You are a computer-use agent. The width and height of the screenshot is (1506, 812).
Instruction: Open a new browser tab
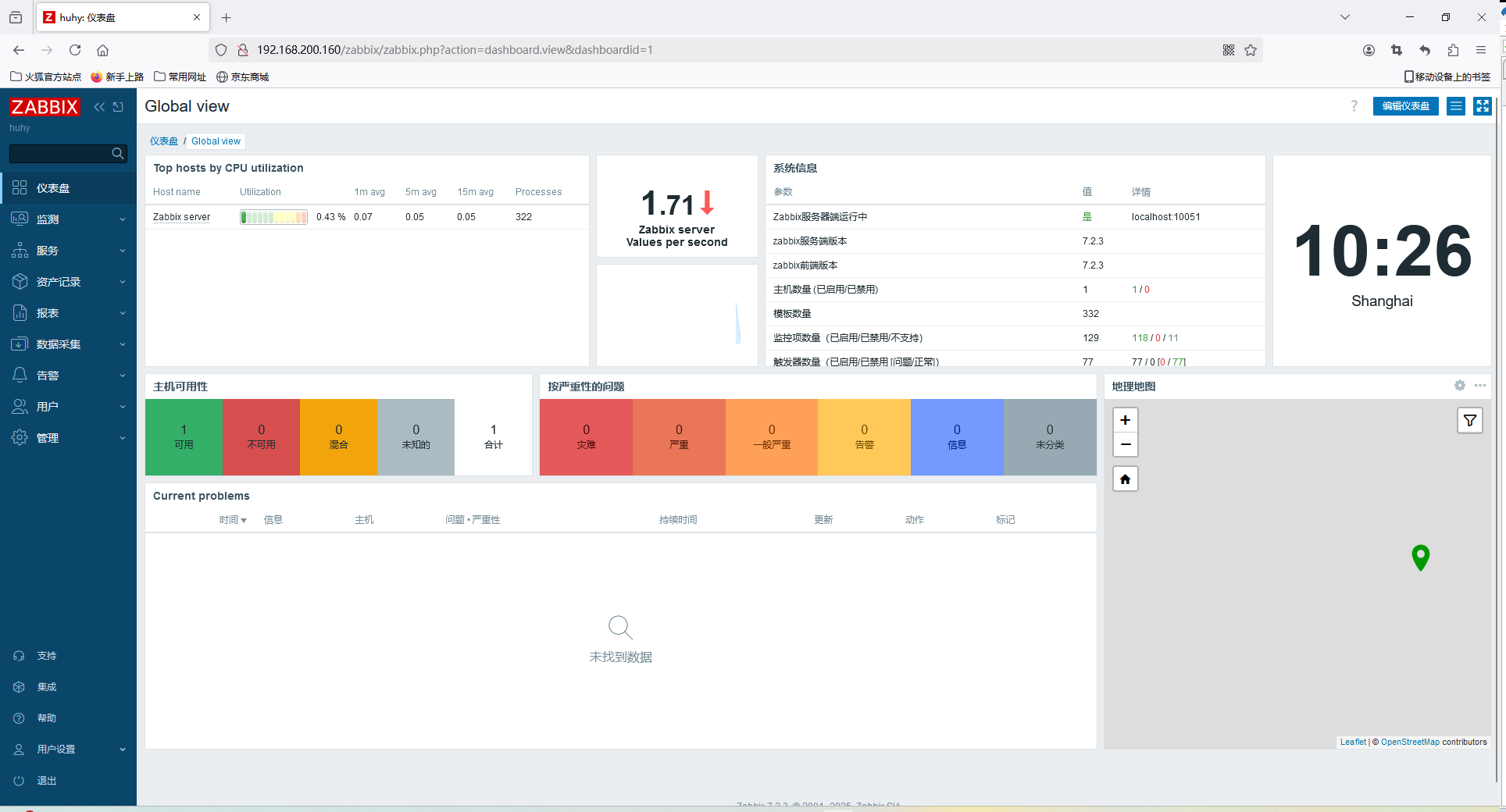pyautogui.click(x=226, y=17)
